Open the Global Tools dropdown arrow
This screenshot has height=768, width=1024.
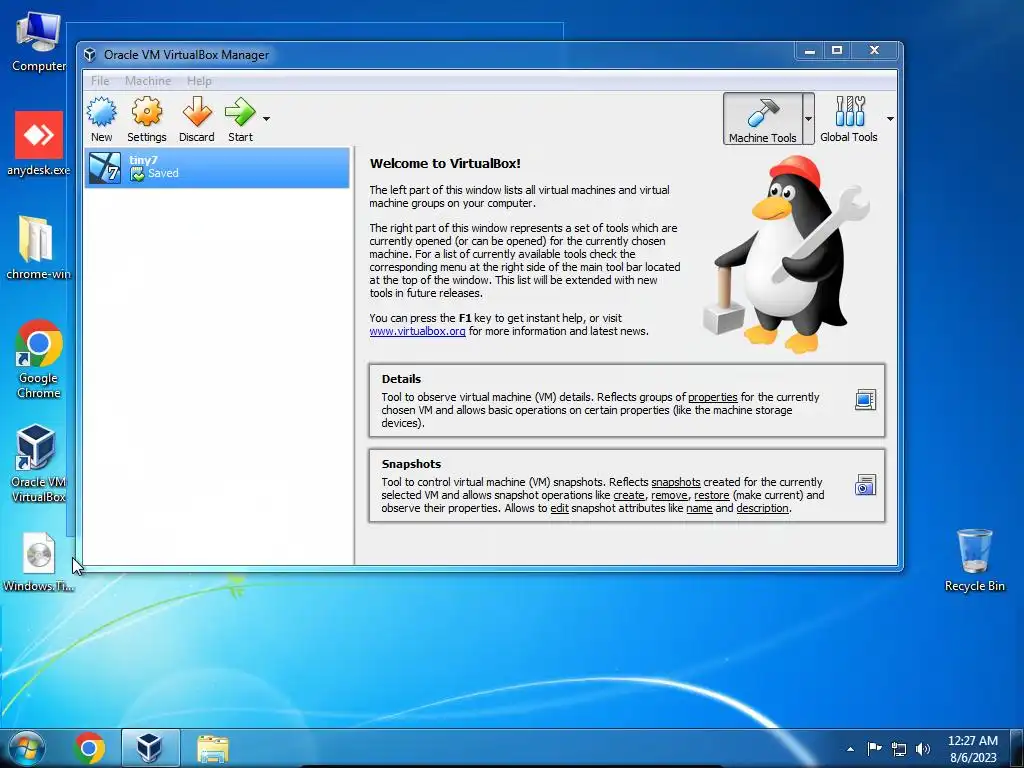[889, 119]
